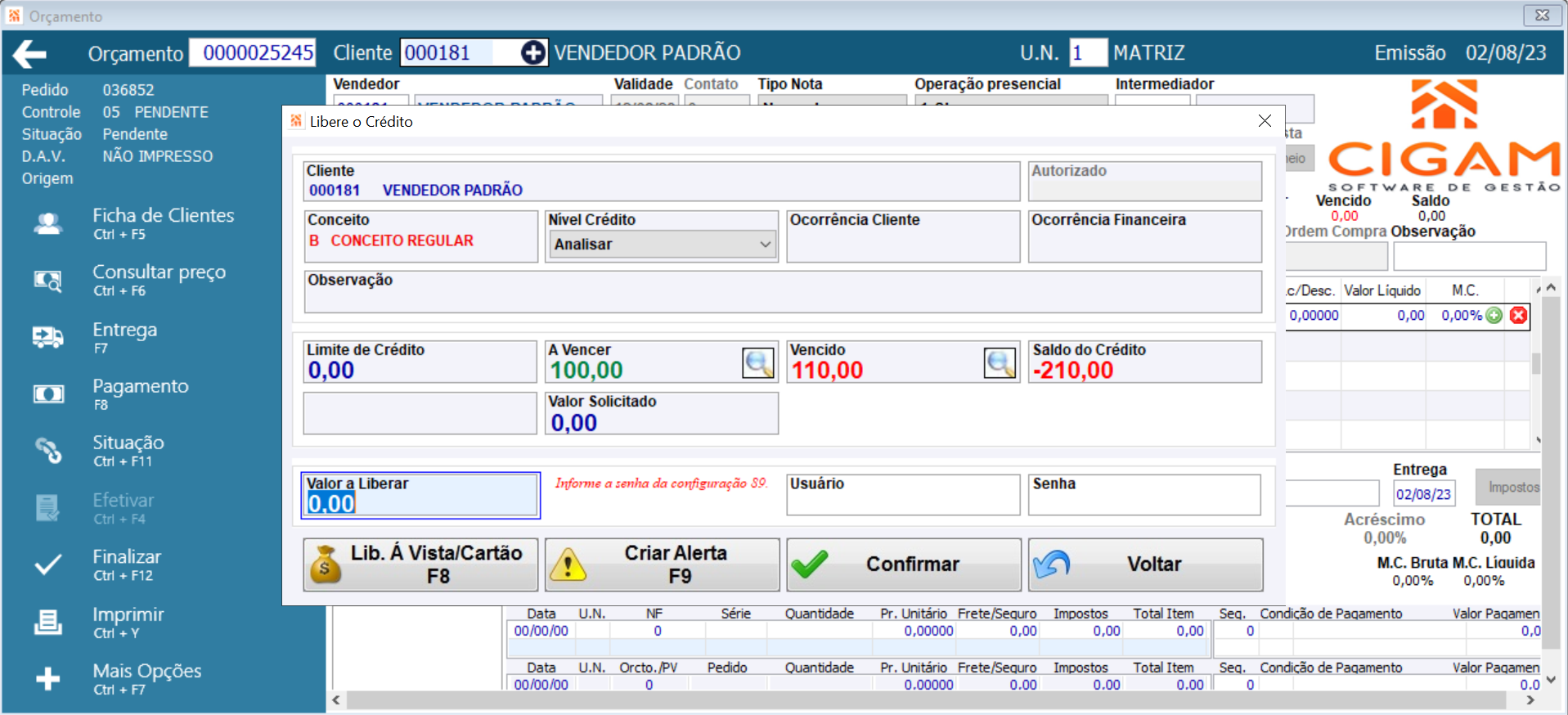The height and width of the screenshot is (715, 1568).
Task: Click the Valor Líquido column header
Action: tap(1382, 290)
